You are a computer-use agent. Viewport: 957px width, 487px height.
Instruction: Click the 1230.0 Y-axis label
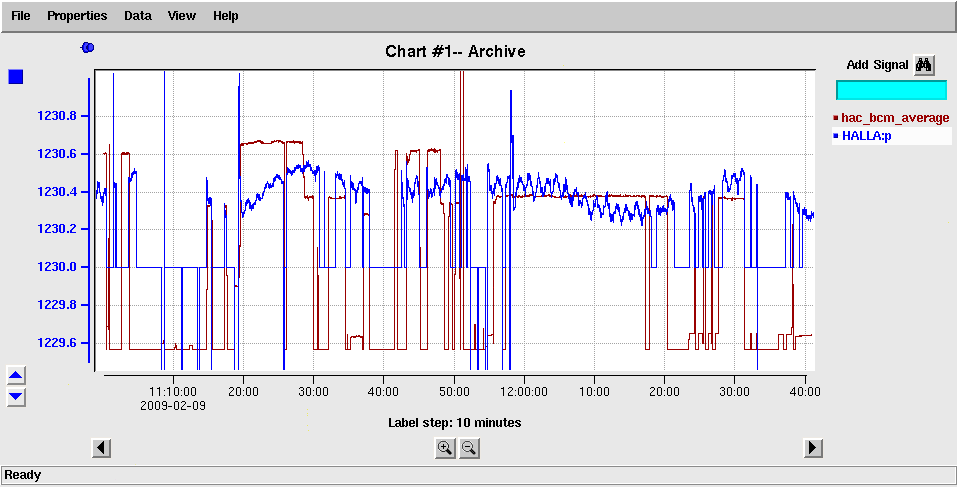tap(57, 267)
